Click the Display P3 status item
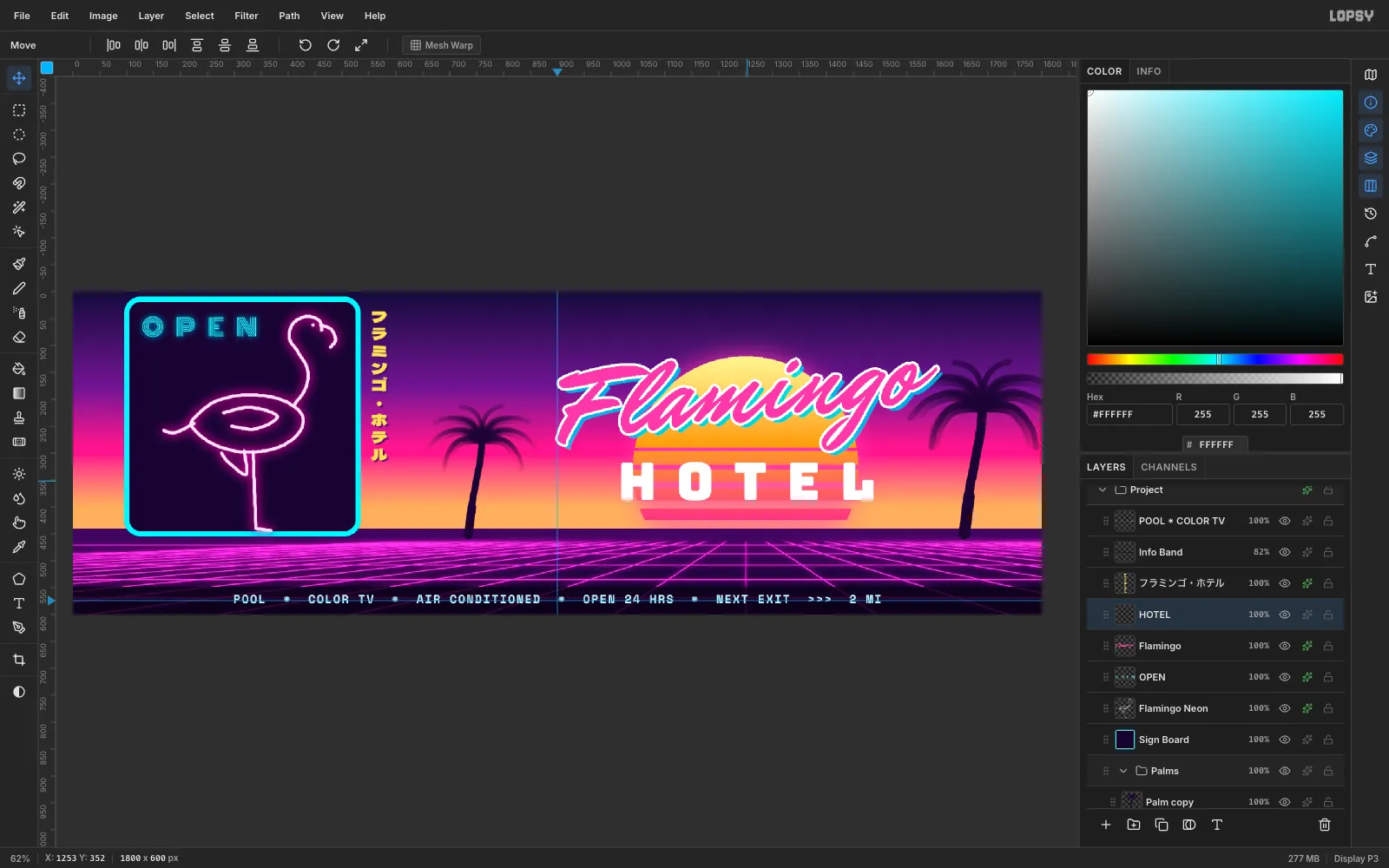The width and height of the screenshot is (1389, 868). click(x=1356, y=858)
